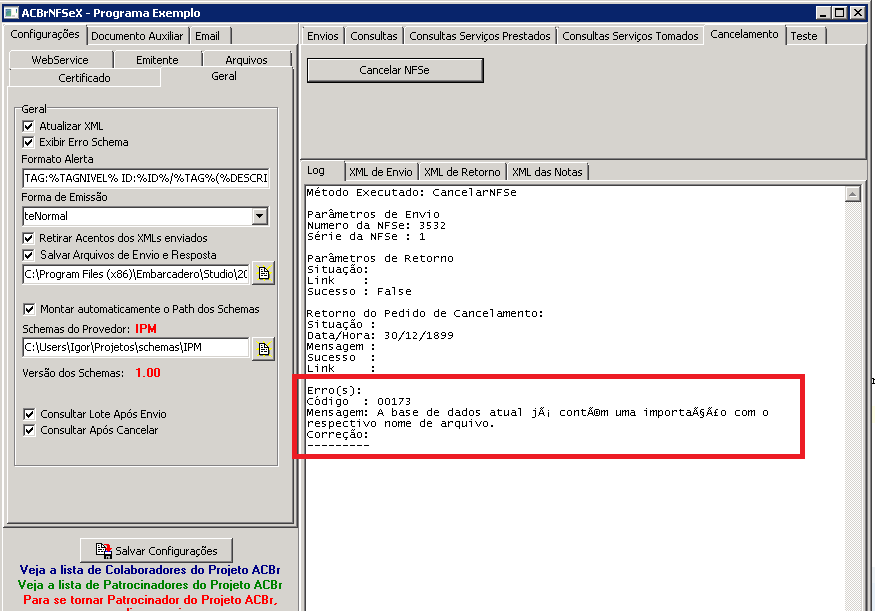Viewport: 875px width, 611px height.
Task: Toggle Exibir Erro Schema checkbox
Action: pyautogui.click(x=28, y=142)
